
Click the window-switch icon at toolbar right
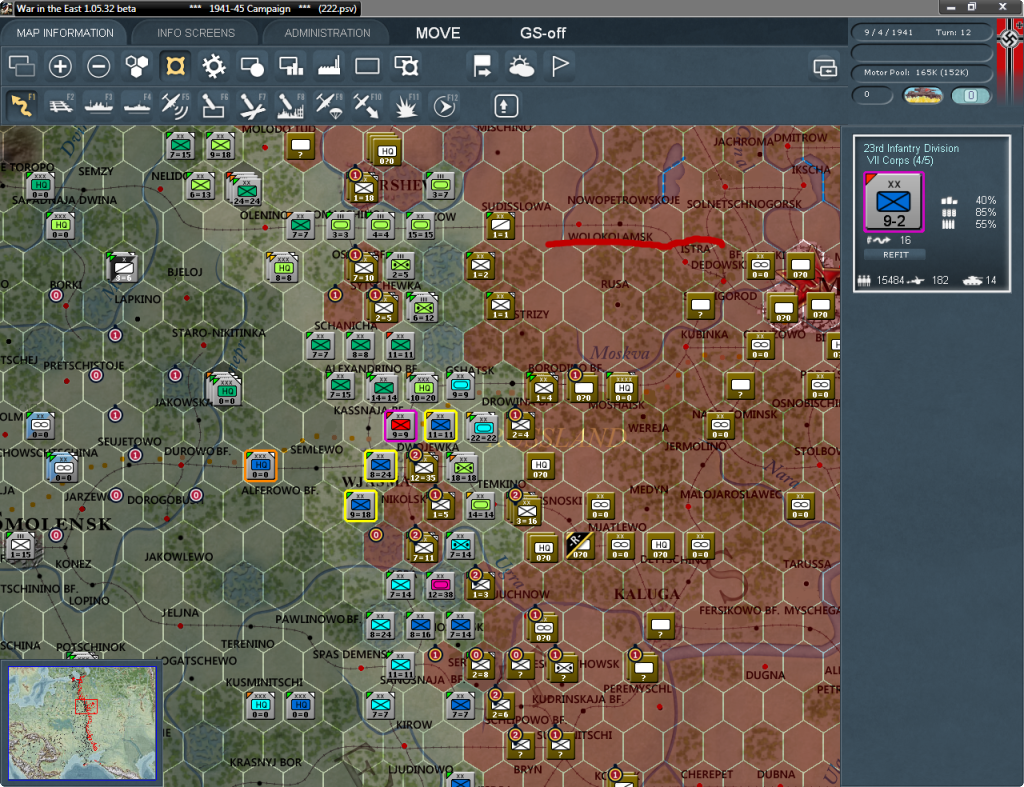point(825,67)
